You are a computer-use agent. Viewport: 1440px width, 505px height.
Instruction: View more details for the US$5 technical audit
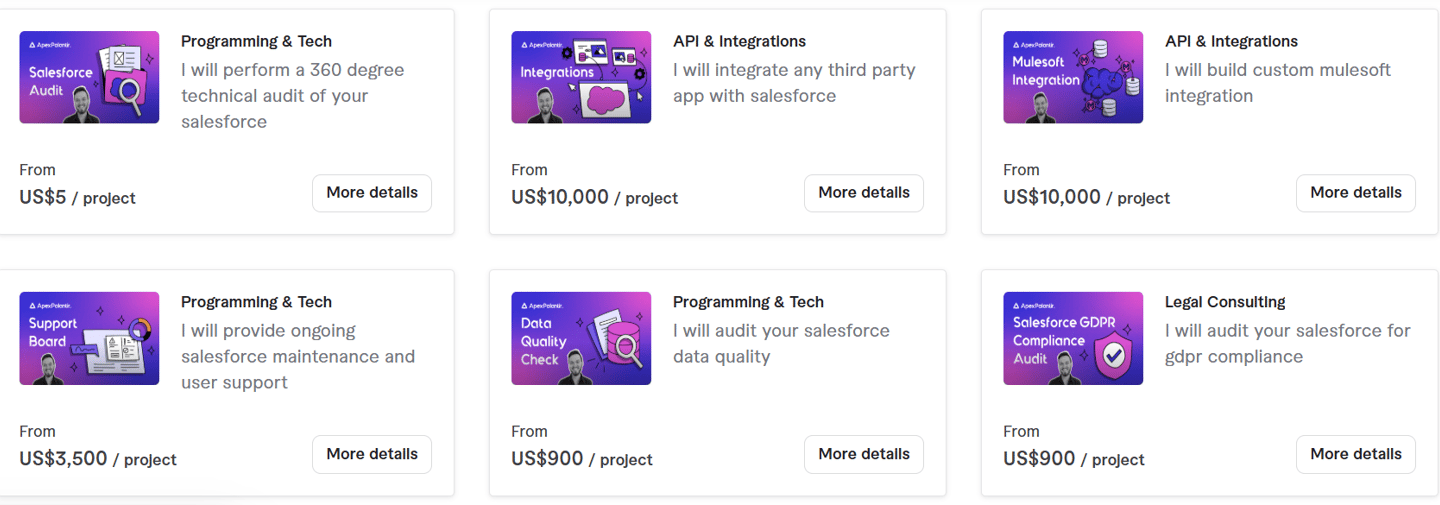372,193
